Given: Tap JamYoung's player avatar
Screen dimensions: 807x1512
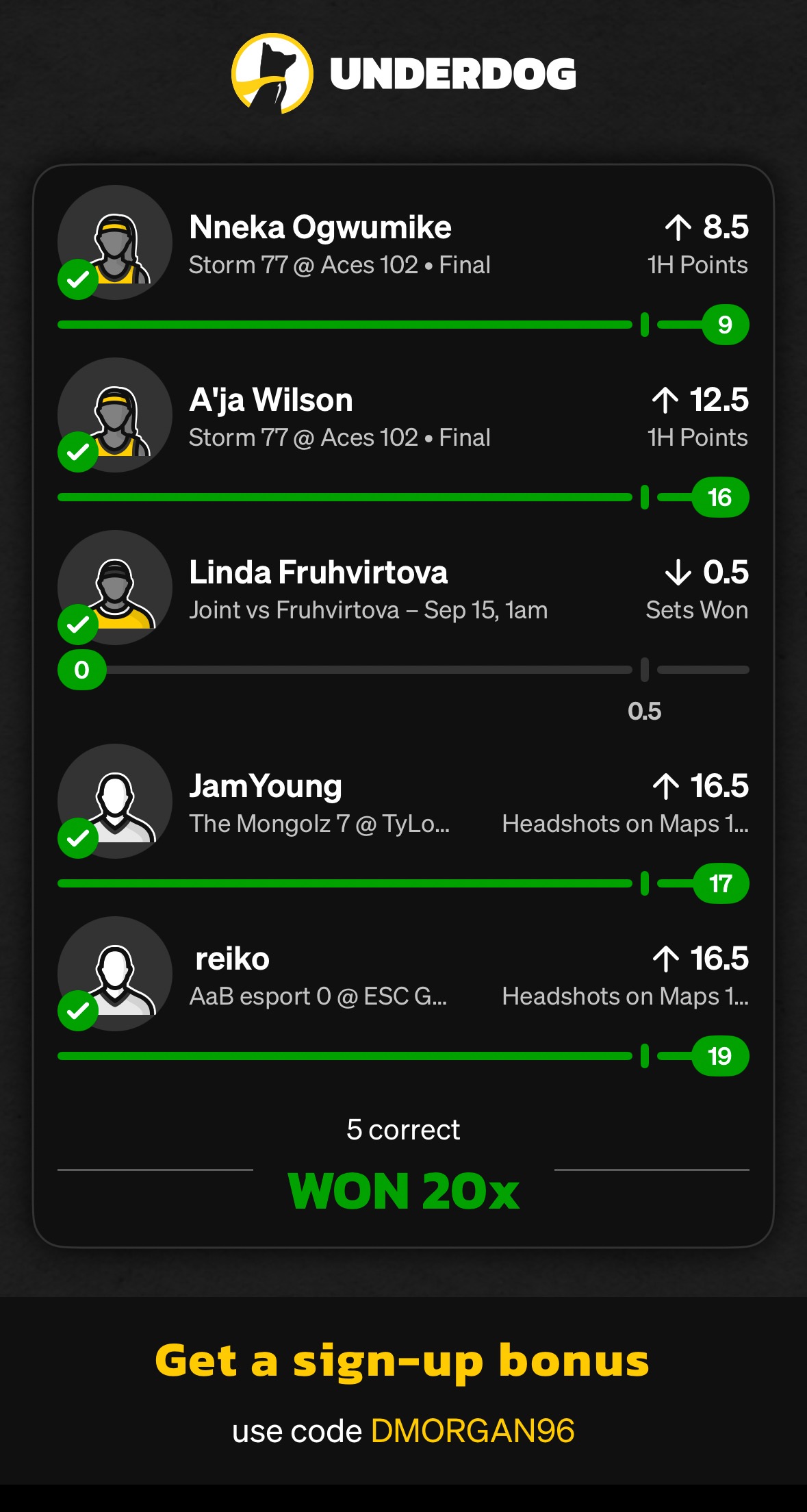Looking at the screenshot, I should [x=115, y=801].
